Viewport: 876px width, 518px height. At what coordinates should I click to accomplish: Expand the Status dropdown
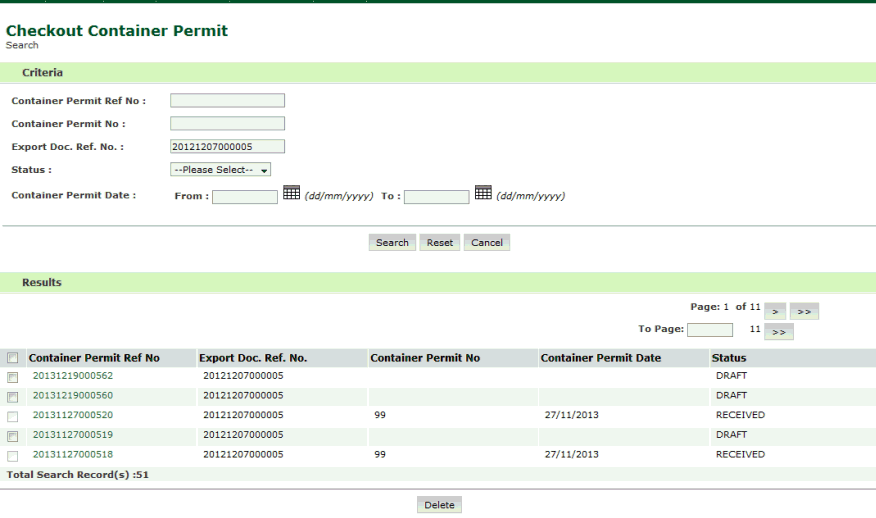[x=221, y=170]
